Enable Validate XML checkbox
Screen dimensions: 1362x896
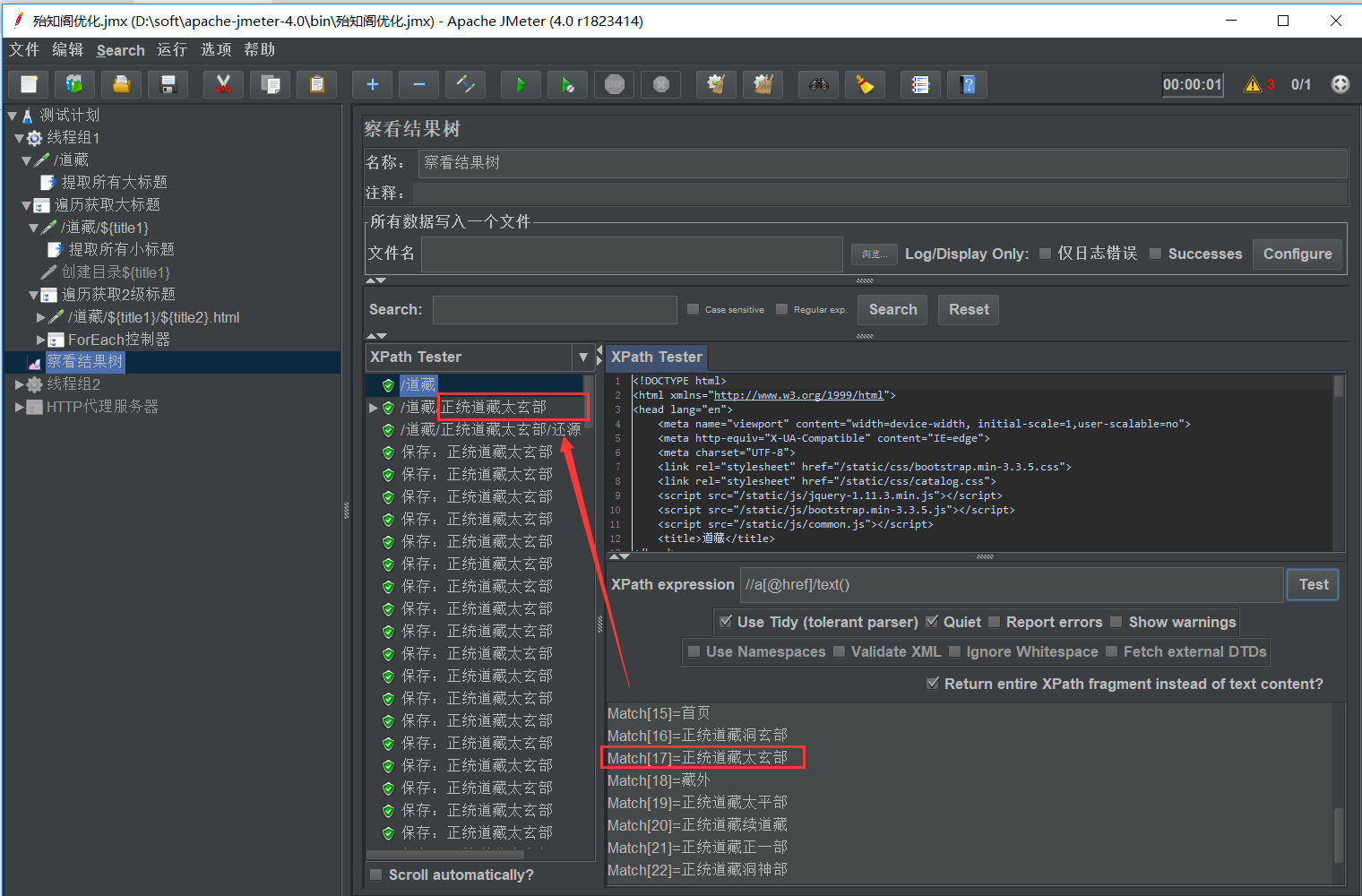pos(839,651)
